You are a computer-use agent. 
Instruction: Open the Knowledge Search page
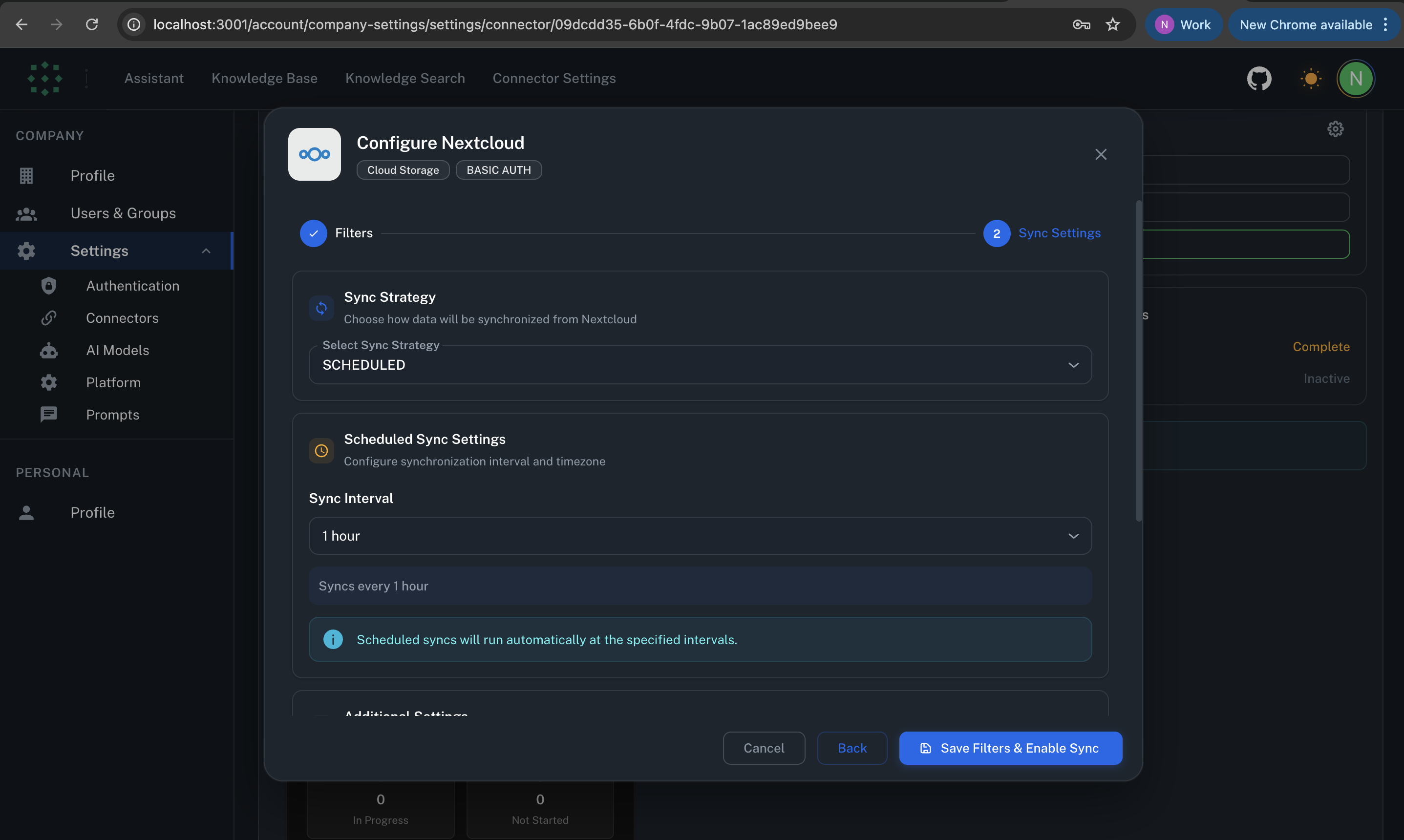click(x=405, y=78)
